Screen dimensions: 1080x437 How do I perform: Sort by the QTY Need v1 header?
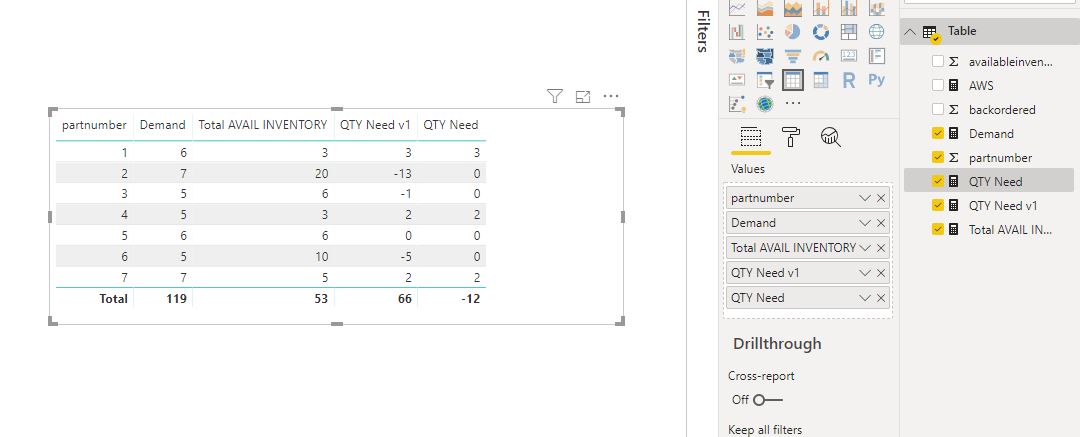click(375, 125)
